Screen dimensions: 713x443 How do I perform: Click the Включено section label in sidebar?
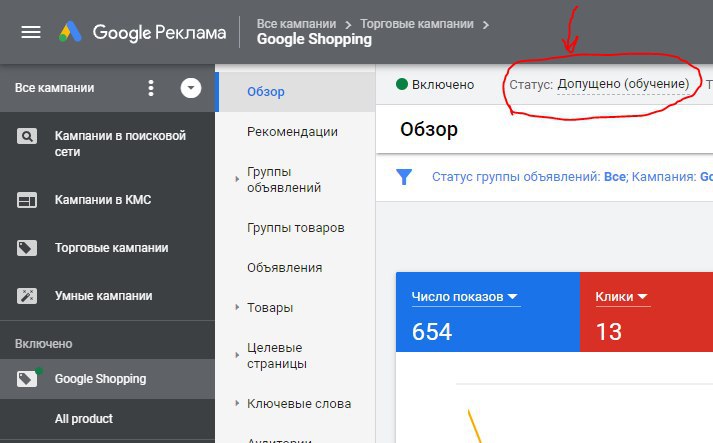[x=44, y=344]
